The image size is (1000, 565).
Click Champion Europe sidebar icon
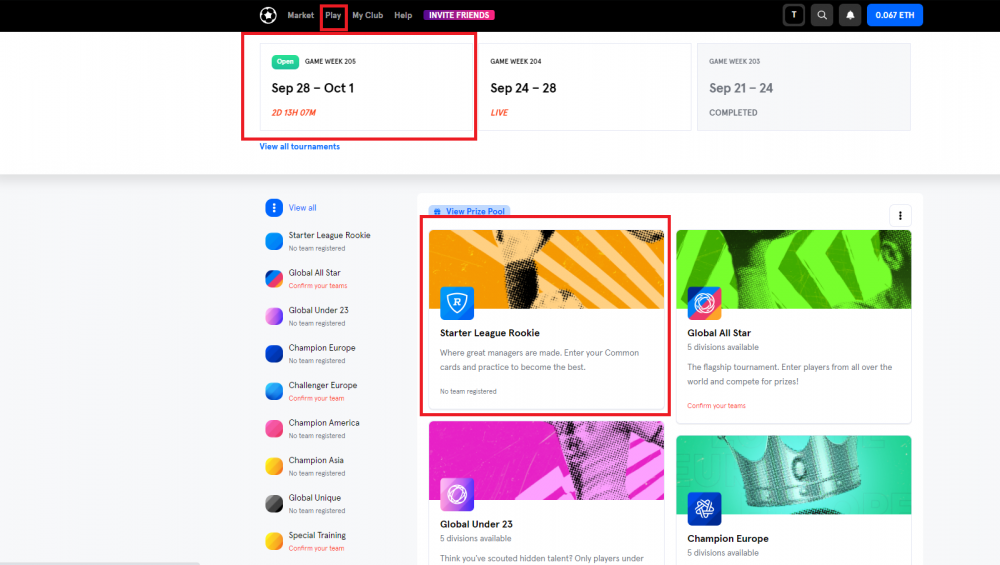click(x=274, y=353)
